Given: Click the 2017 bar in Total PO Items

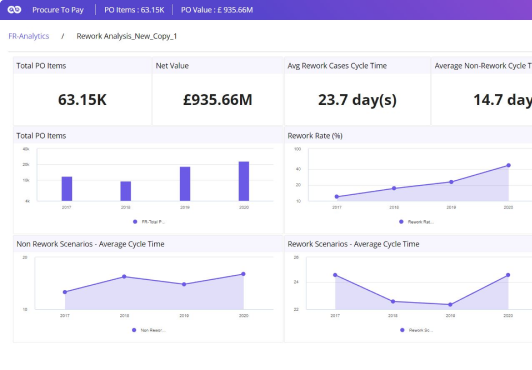Looking at the screenshot, I should [67, 189].
